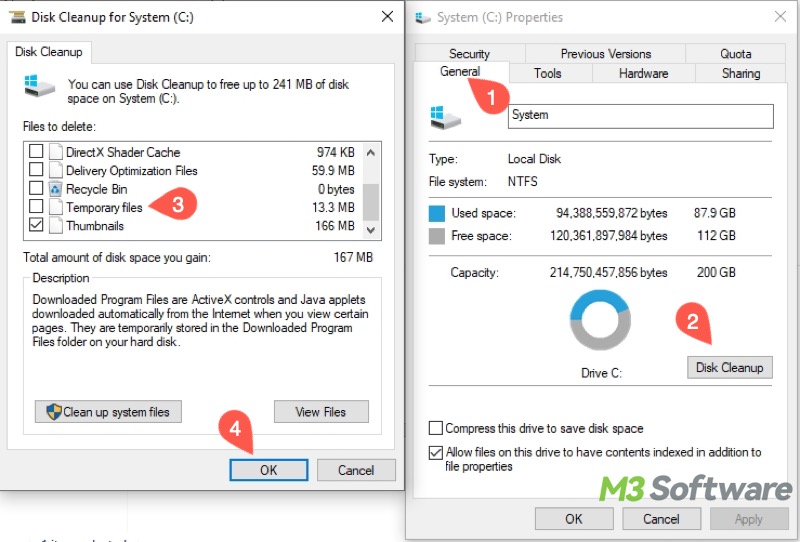Confirm Disk Cleanup with the OK button
800x542 pixels.
click(x=269, y=470)
